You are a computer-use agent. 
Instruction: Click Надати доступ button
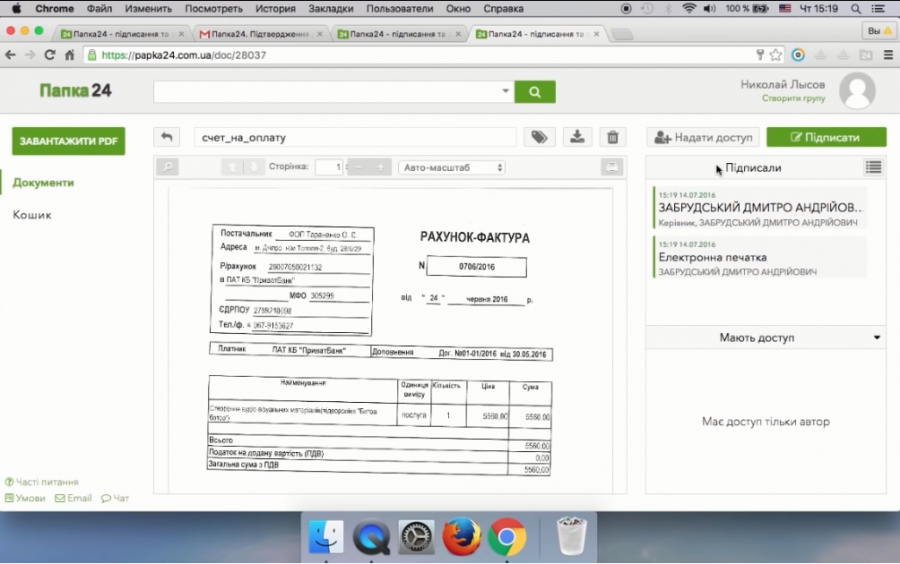point(703,137)
